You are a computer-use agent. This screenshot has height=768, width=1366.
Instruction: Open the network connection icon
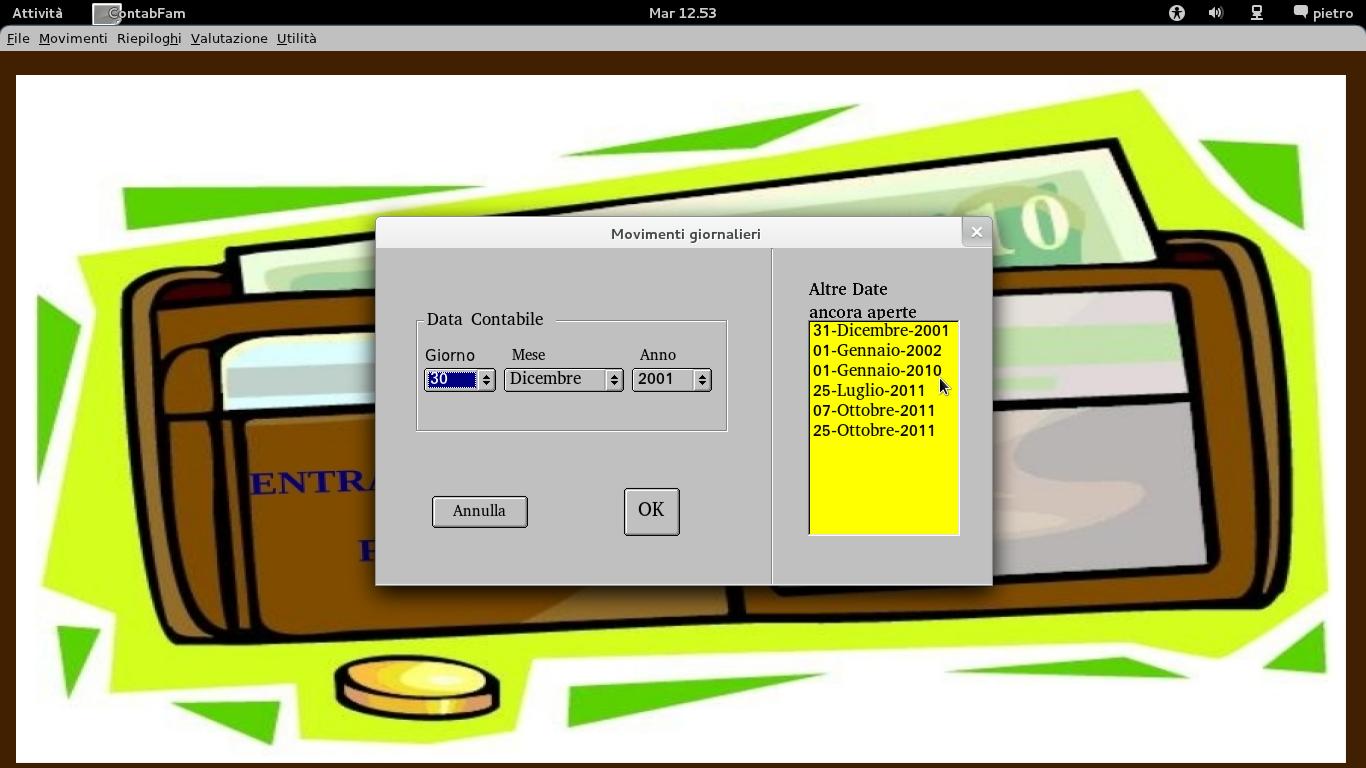pyautogui.click(x=1257, y=13)
